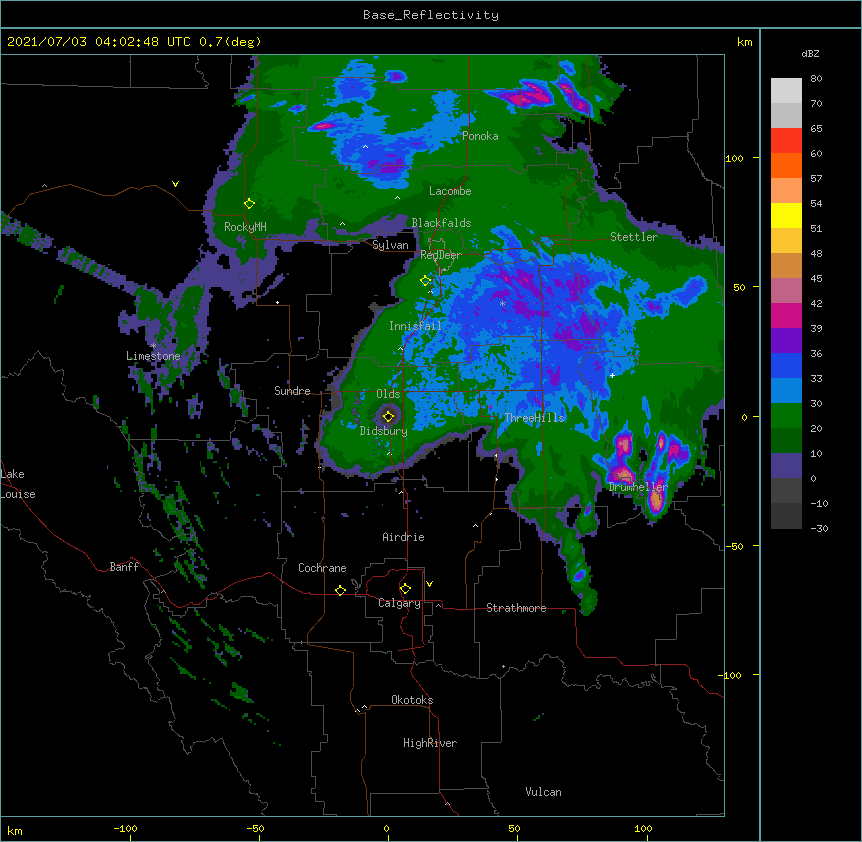This screenshot has height=842, width=862.
Task: Click the RockyMH label
Action: [245, 227]
